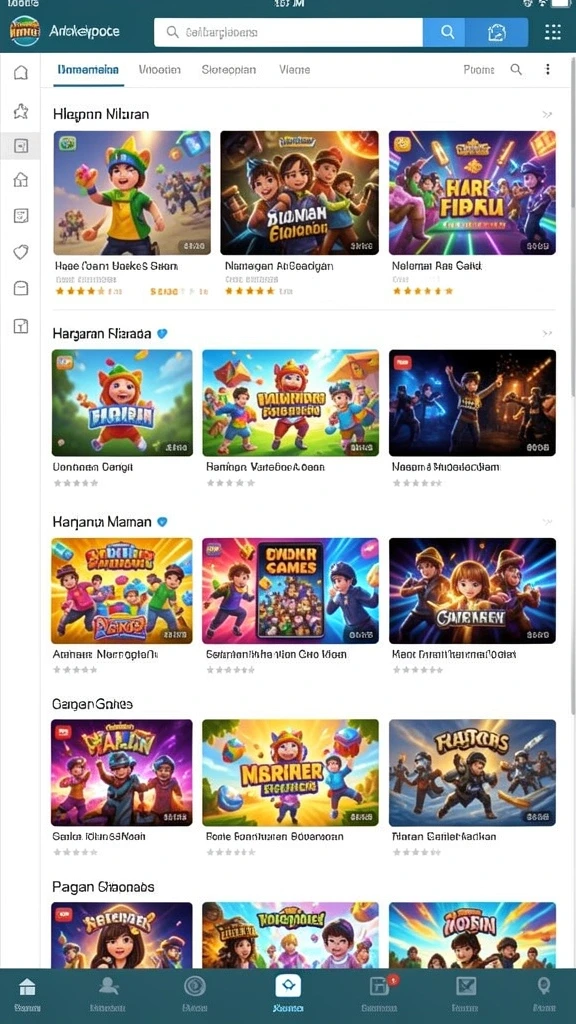576x1024 pixels.
Task: Open the Mbriher sunburst game thumbnail
Action: 291,773
